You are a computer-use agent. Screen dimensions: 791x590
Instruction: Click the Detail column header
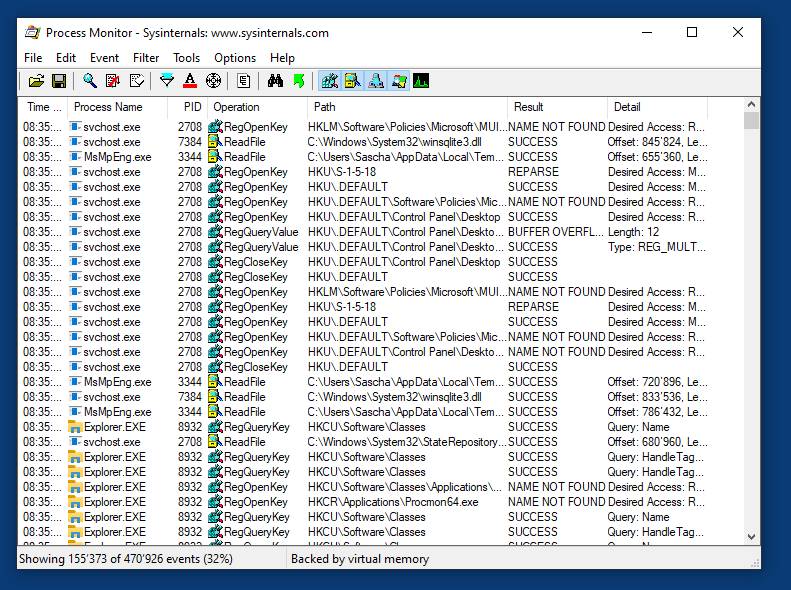(x=657, y=107)
